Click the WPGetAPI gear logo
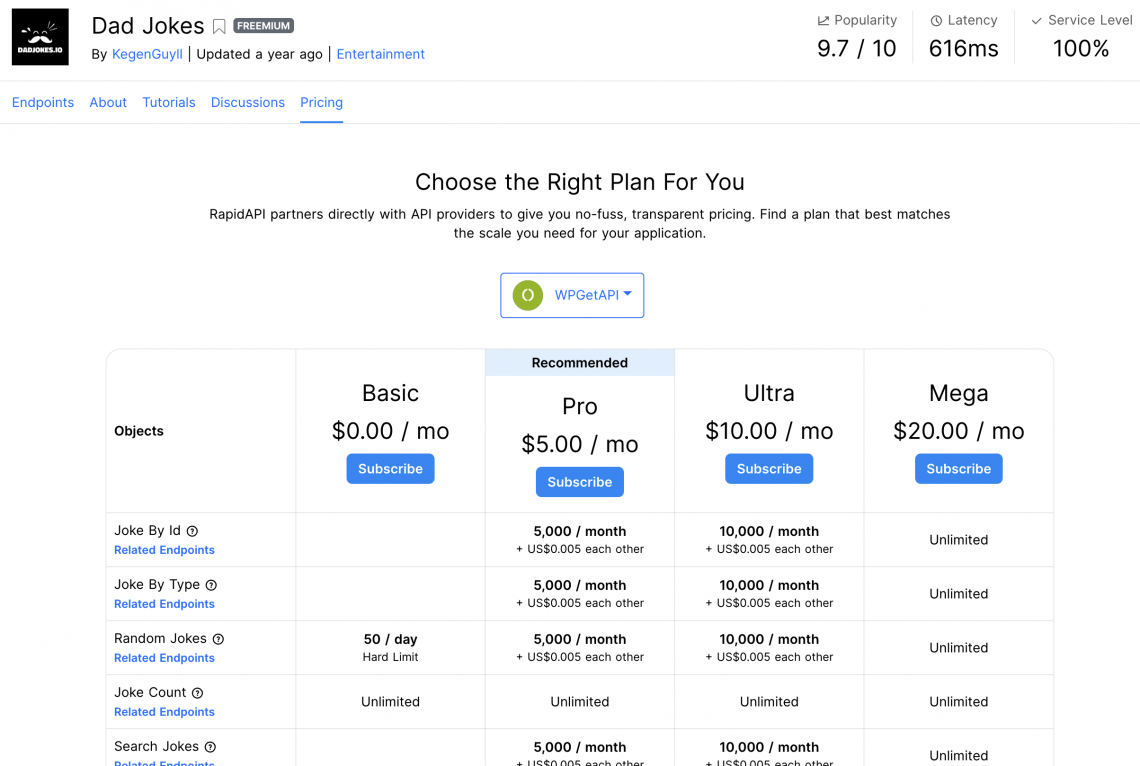The image size is (1140, 766). (x=527, y=295)
